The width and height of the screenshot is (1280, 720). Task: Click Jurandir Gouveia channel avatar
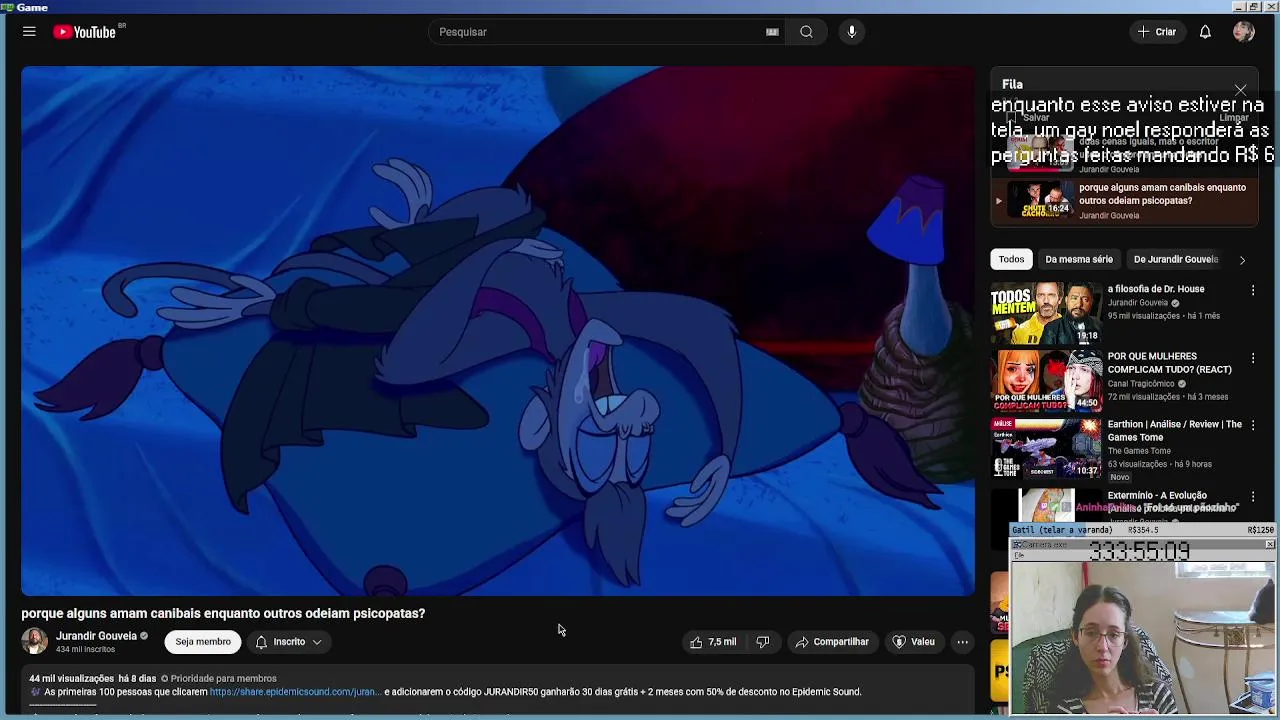click(x=35, y=642)
